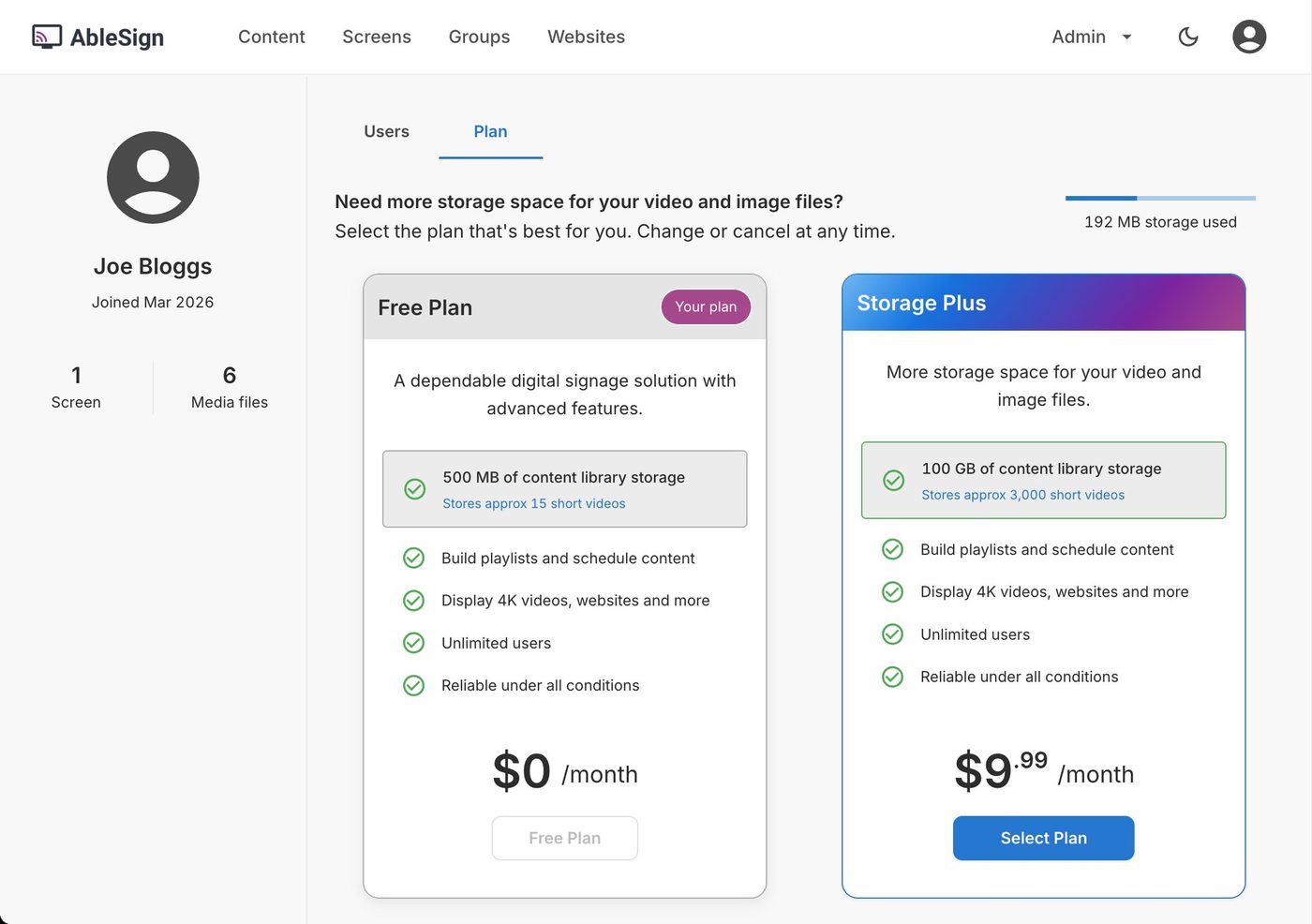Click Storage Plus Reliable conditions checkmark icon
1312x924 pixels.
[x=893, y=677]
